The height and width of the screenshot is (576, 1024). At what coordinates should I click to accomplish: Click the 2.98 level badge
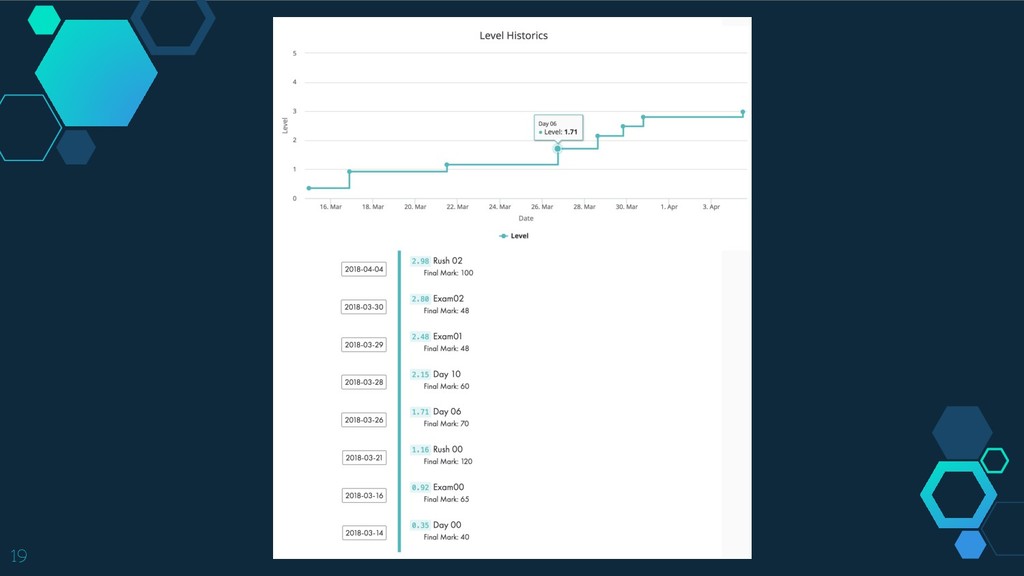coord(420,261)
